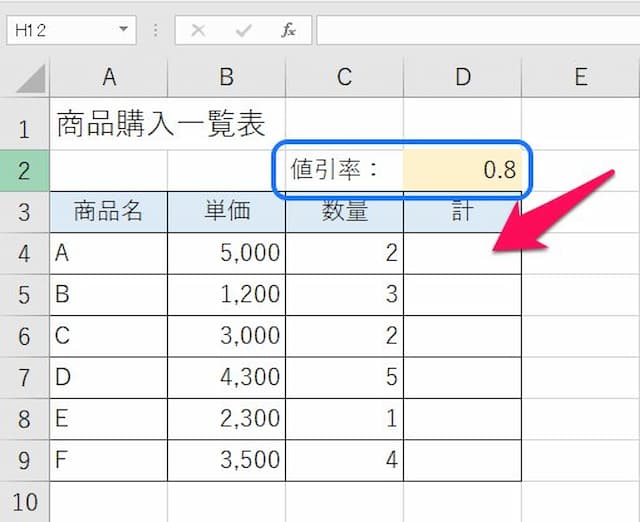Click inside the formula bar input area
640x522 pixels.
pyautogui.click(x=478, y=30)
